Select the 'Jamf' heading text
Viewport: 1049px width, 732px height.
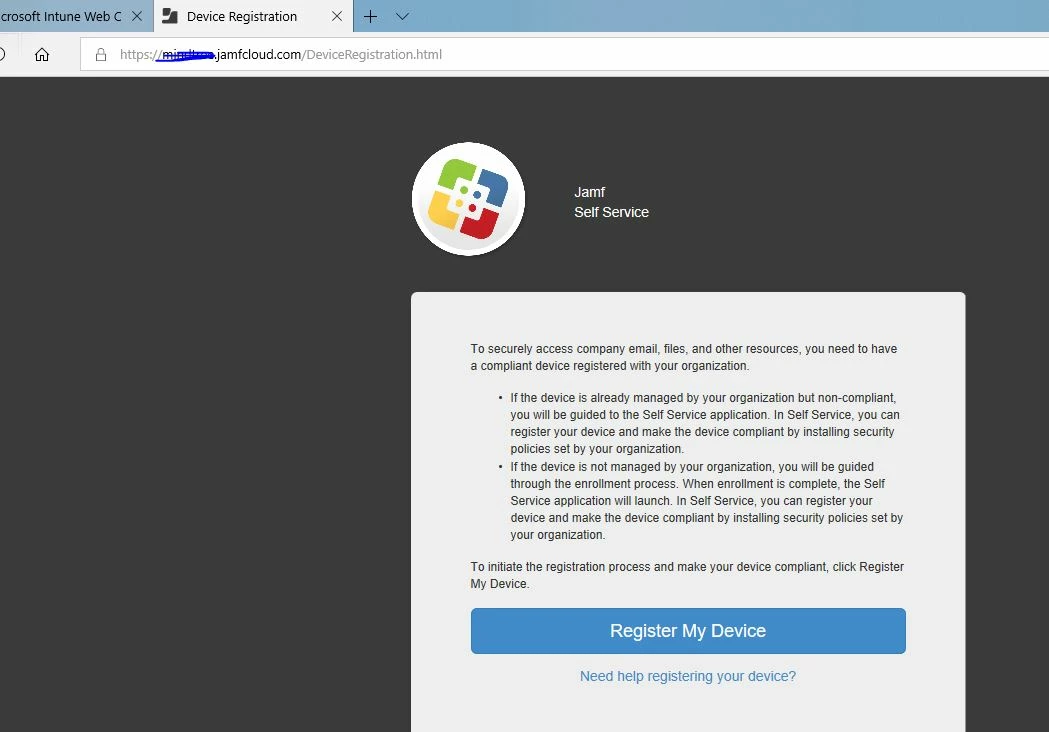point(589,192)
